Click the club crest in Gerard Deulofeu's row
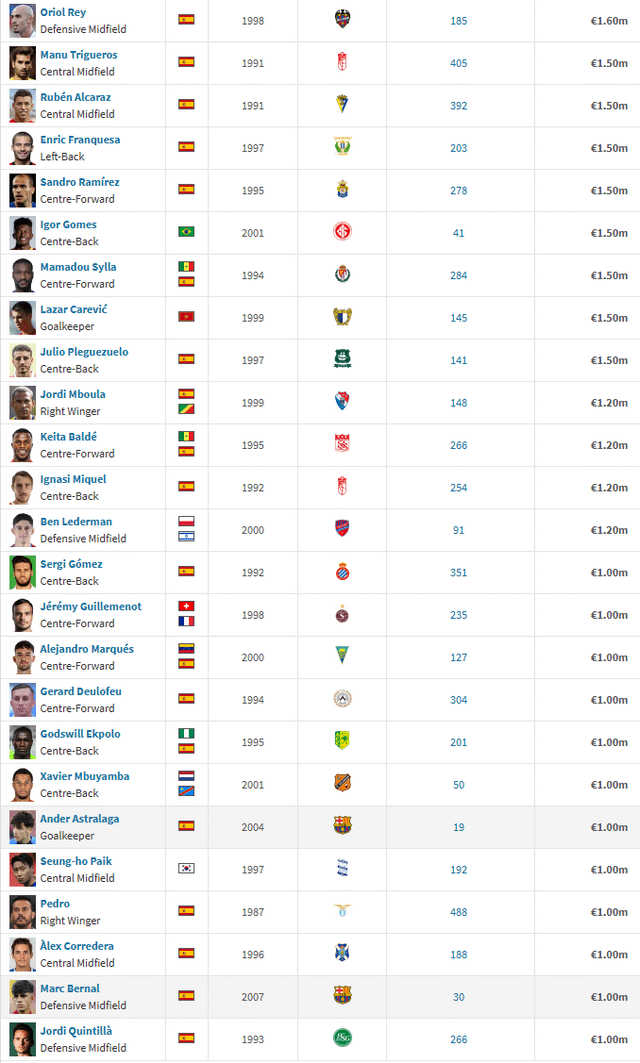 click(342, 698)
